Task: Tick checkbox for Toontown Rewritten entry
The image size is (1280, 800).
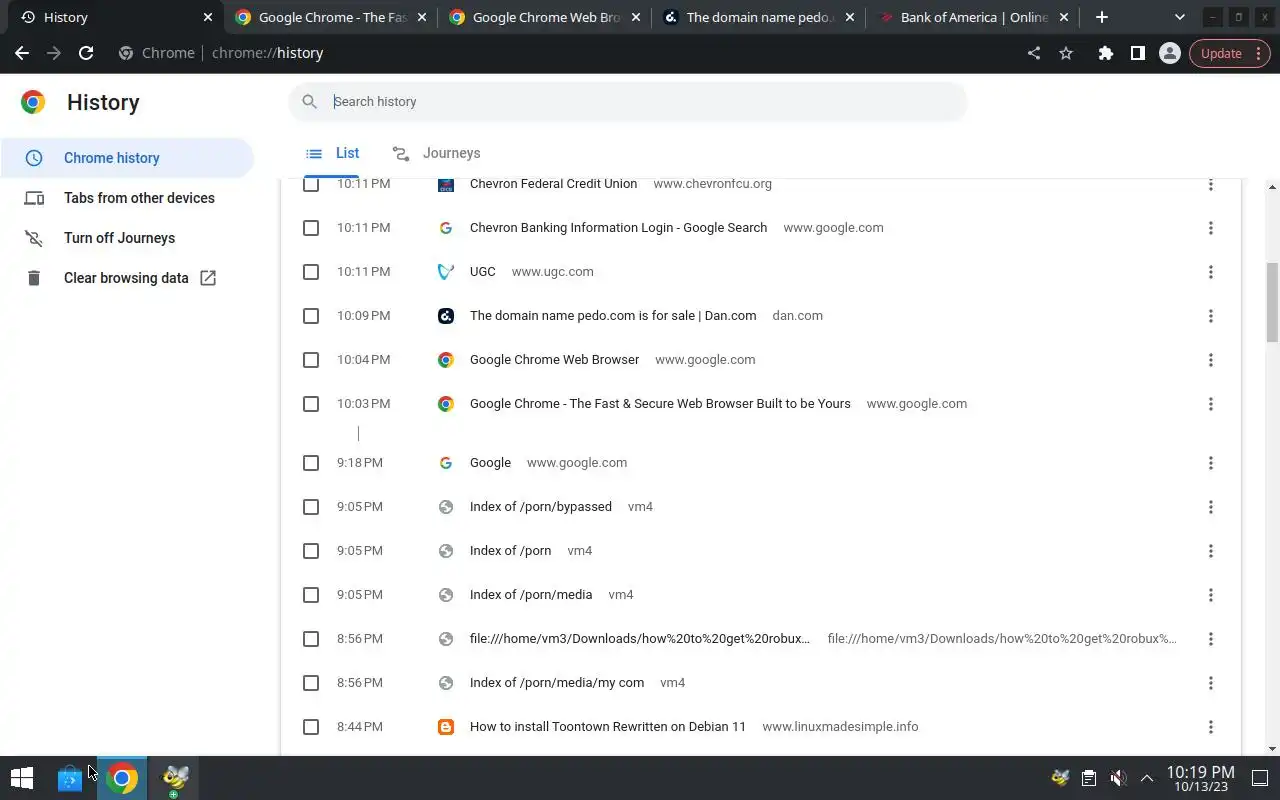Action: (x=311, y=727)
